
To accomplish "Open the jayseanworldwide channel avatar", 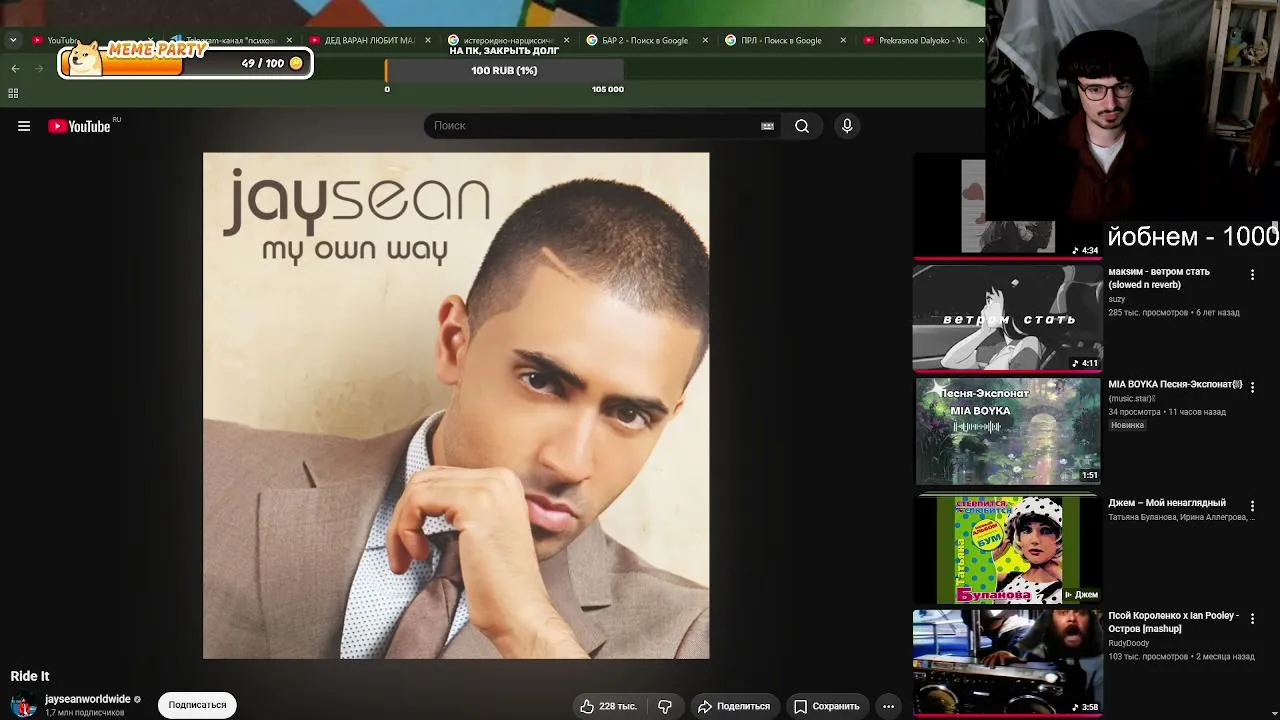I will [23, 705].
